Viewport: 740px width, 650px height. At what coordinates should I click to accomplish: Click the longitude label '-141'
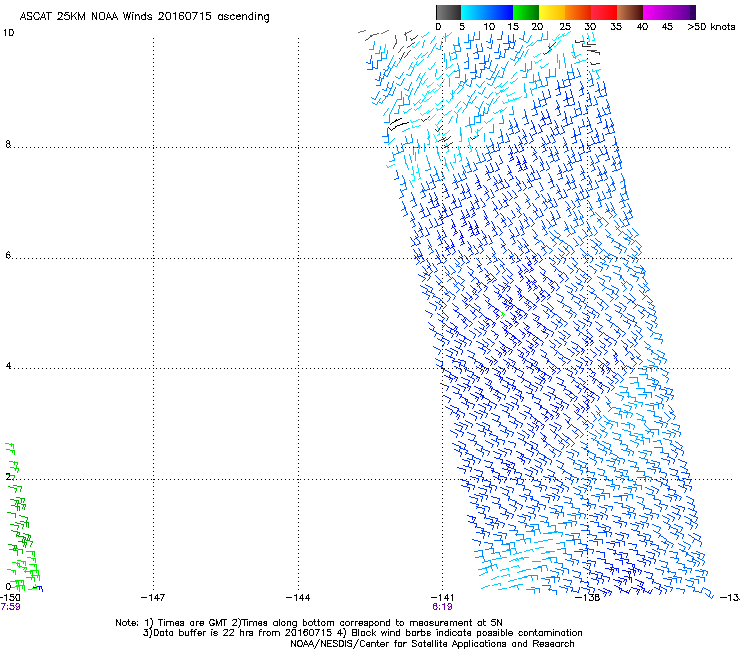[x=442, y=598]
